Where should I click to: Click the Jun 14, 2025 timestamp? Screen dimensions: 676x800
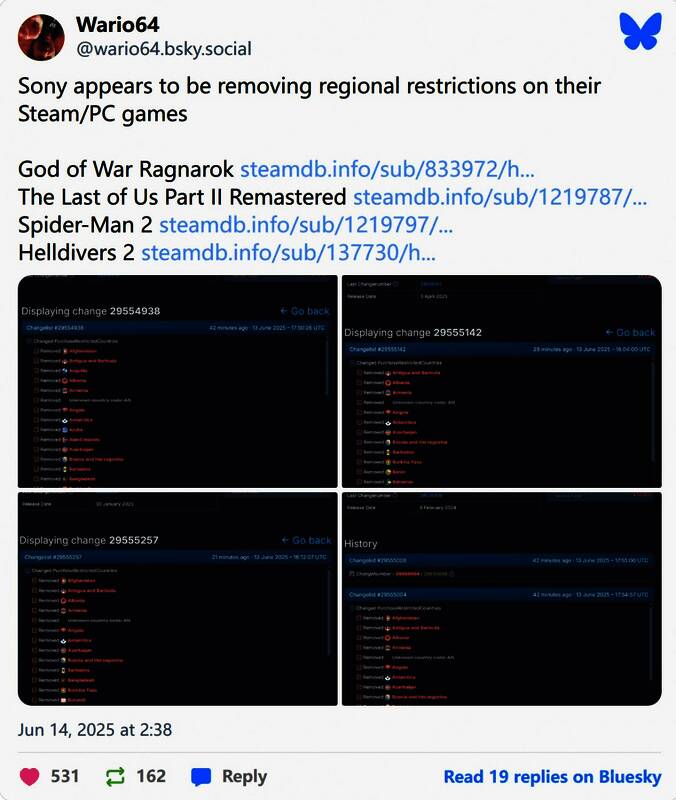[x=95, y=729]
